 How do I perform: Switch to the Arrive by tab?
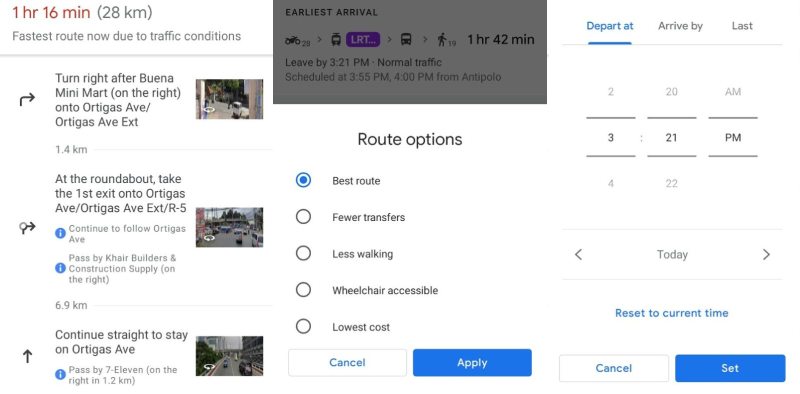click(x=680, y=26)
